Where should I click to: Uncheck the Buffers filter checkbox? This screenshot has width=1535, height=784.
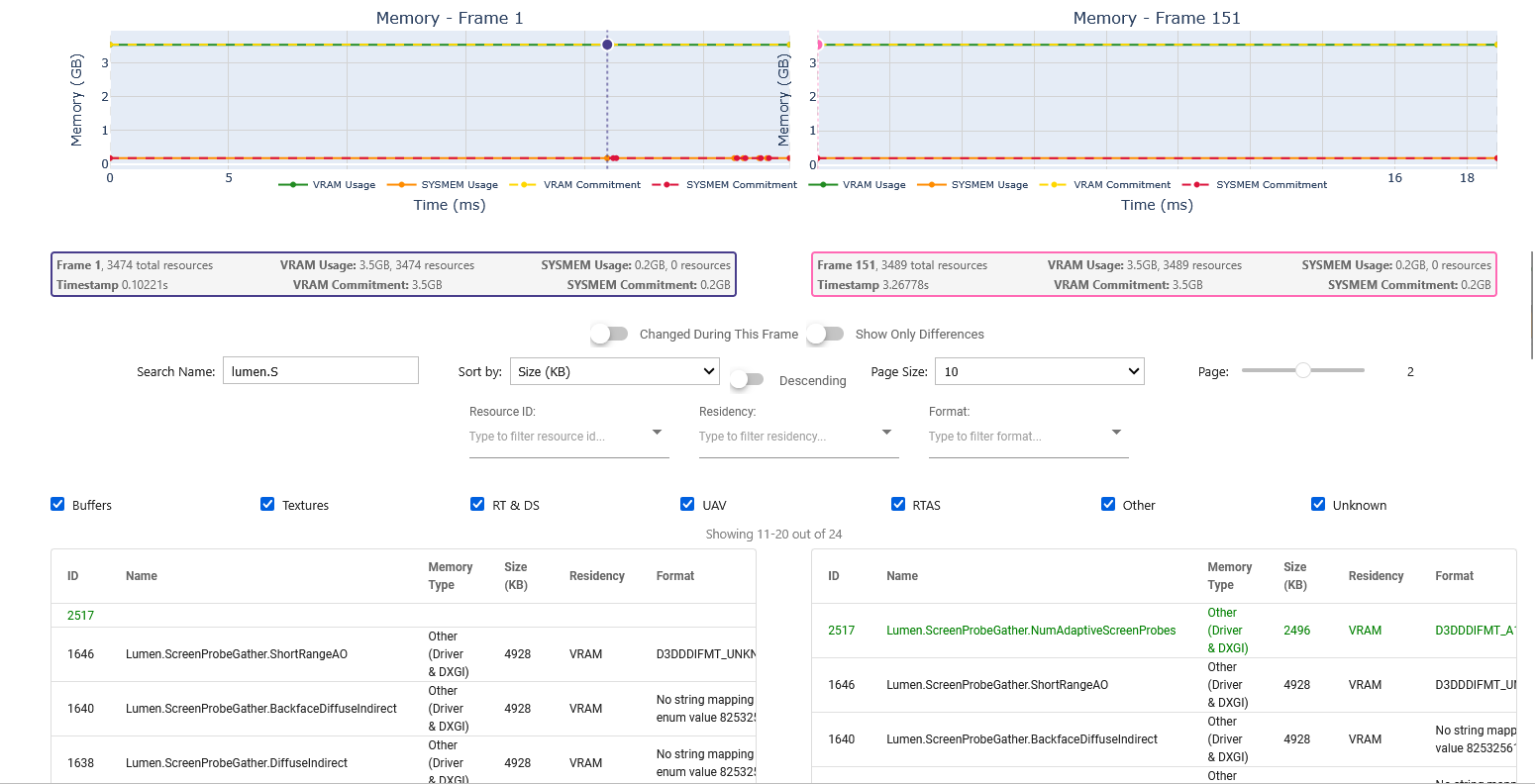click(x=57, y=504)
